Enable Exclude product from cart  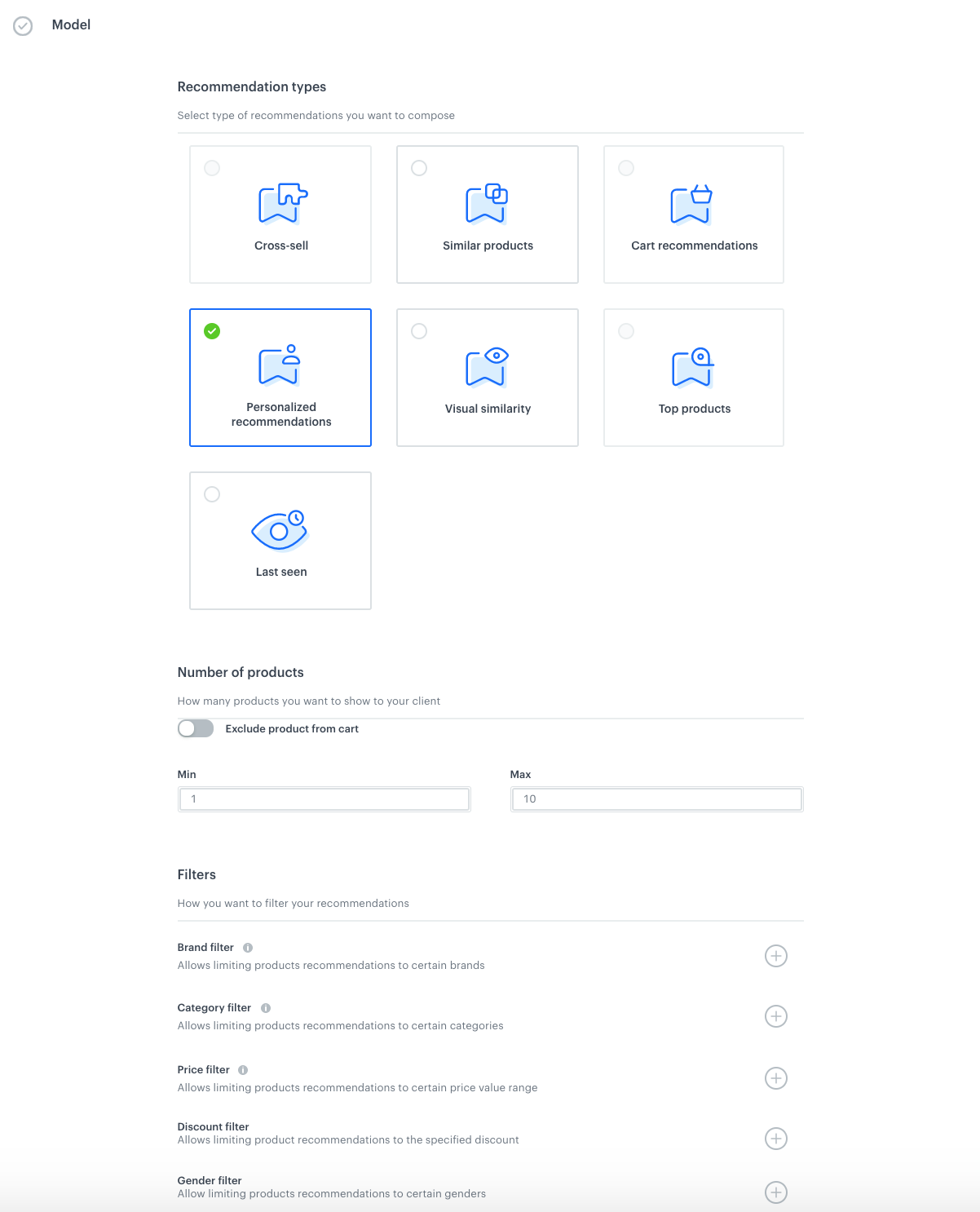[194, 728]
